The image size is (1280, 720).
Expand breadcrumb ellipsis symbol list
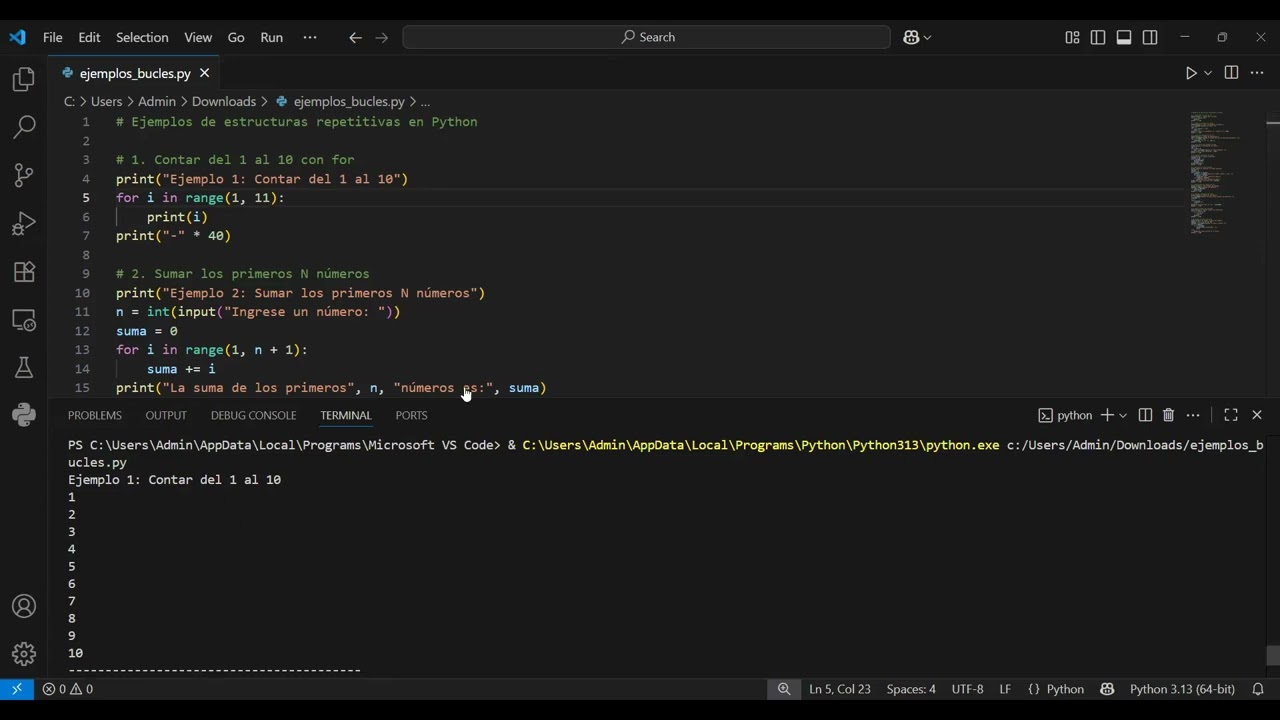(425, 101)
